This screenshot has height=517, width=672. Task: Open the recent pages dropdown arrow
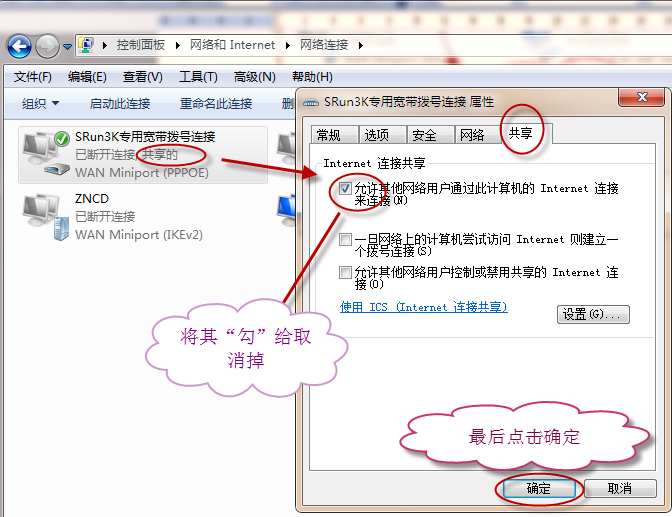point(67,46)
